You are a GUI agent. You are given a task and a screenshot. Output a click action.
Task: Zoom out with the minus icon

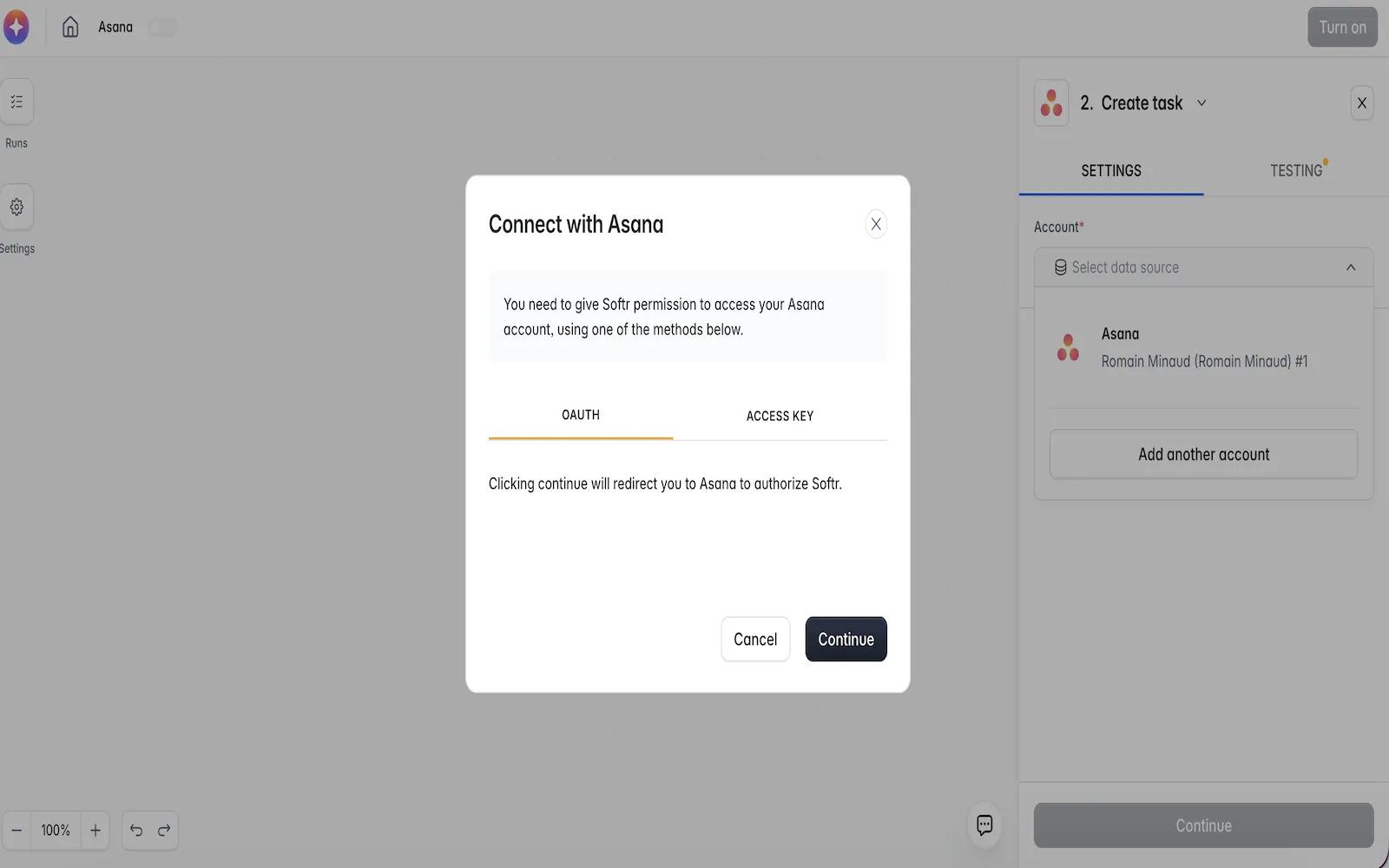pos(16,831)
